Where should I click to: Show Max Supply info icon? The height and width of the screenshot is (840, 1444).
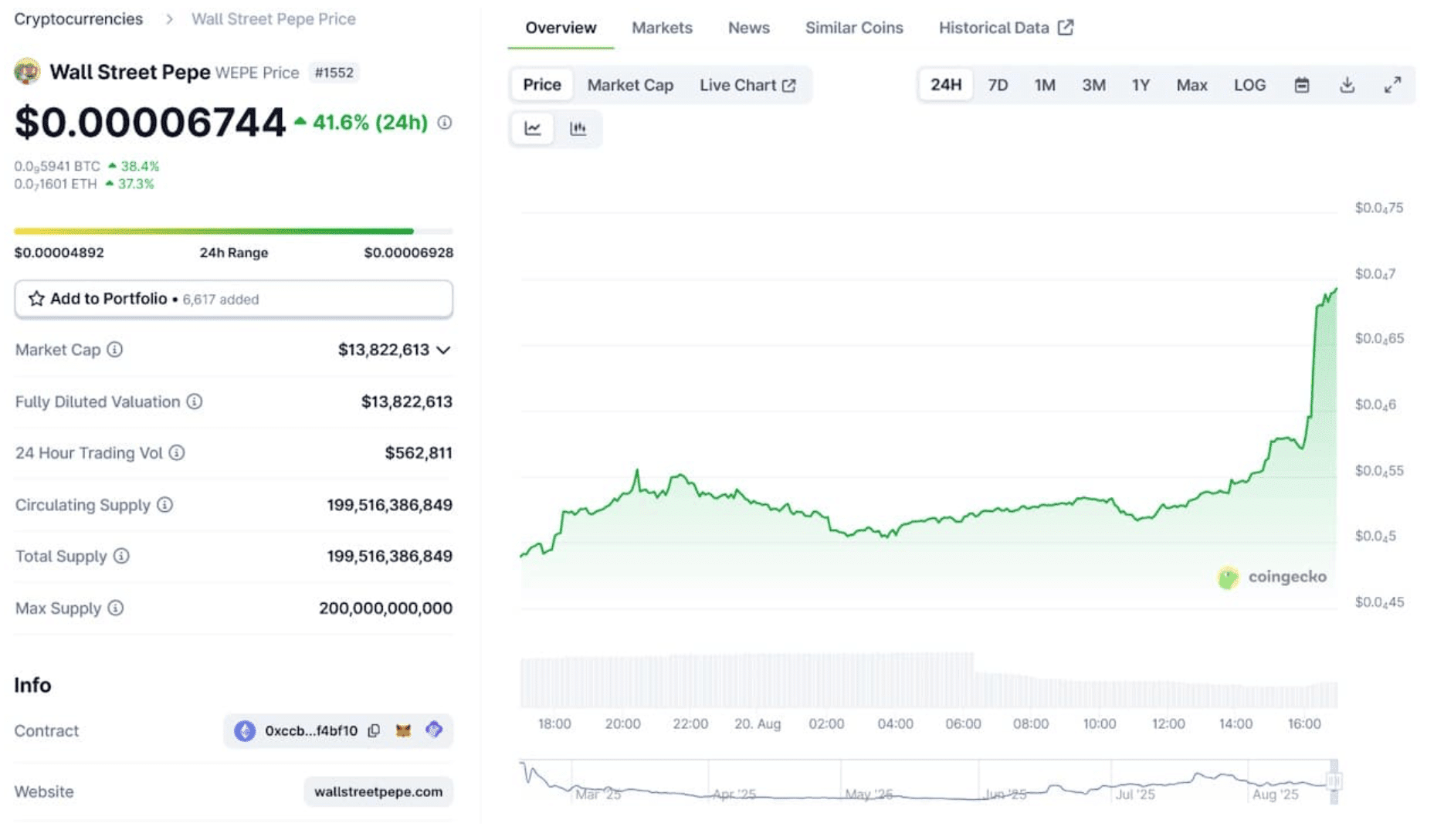pos(116,608)
